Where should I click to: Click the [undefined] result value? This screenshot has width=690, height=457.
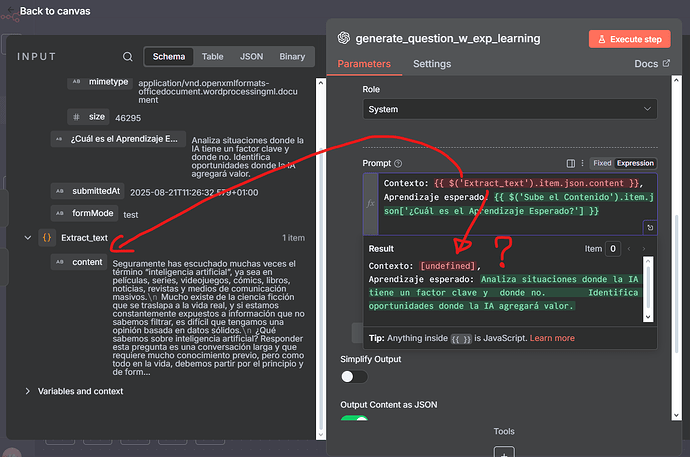448,266
